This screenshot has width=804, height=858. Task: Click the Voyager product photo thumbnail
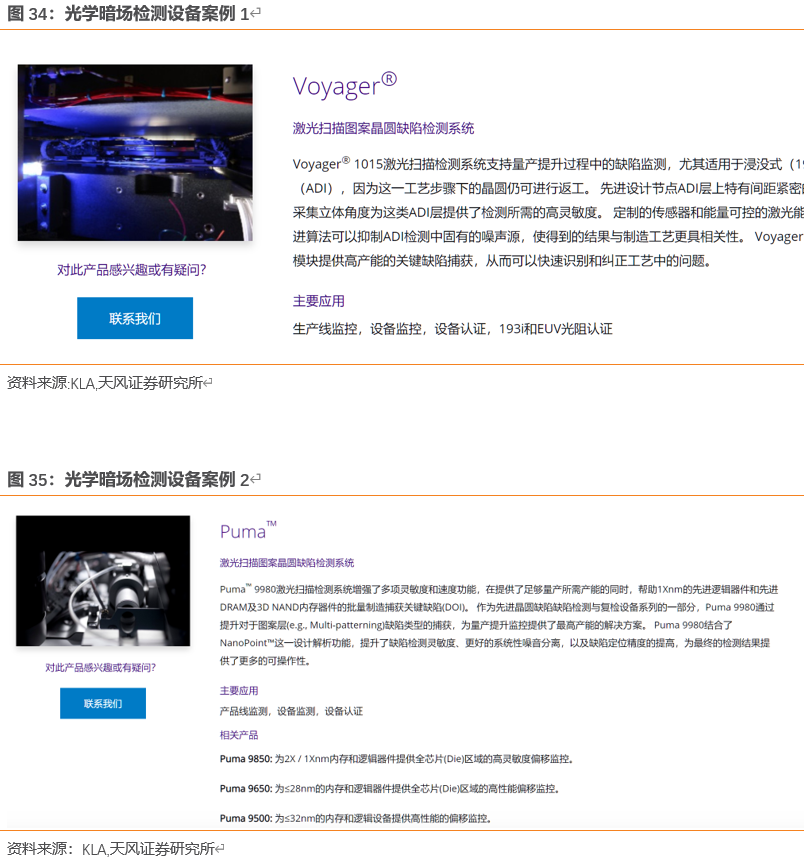point(135,153)
